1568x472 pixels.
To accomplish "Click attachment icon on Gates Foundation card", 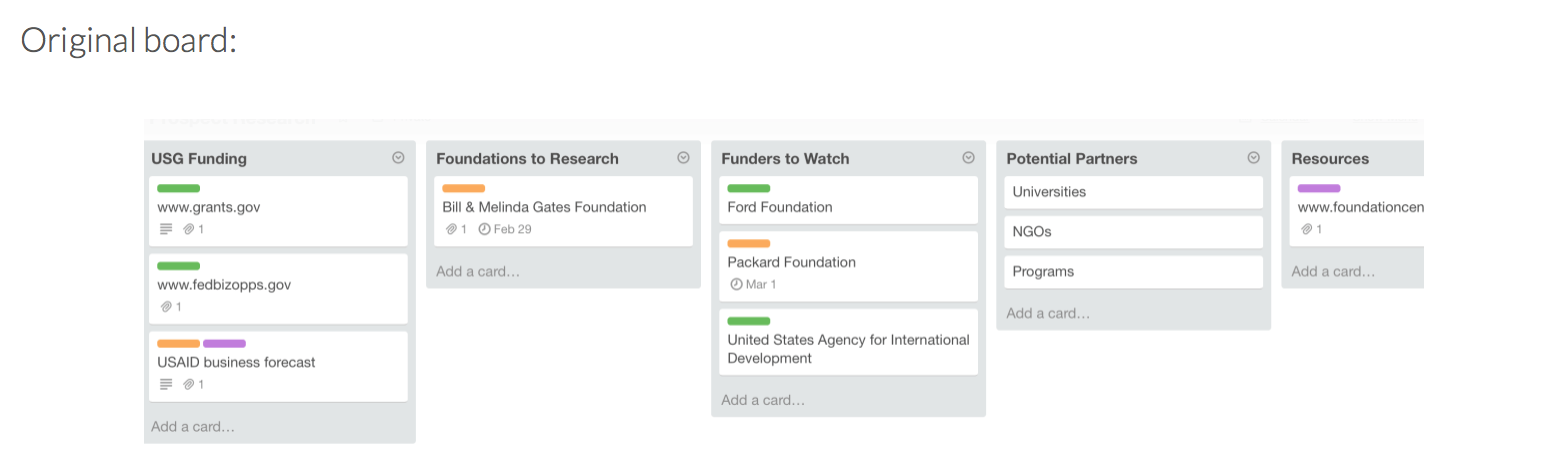I will [x=451, y=229].
